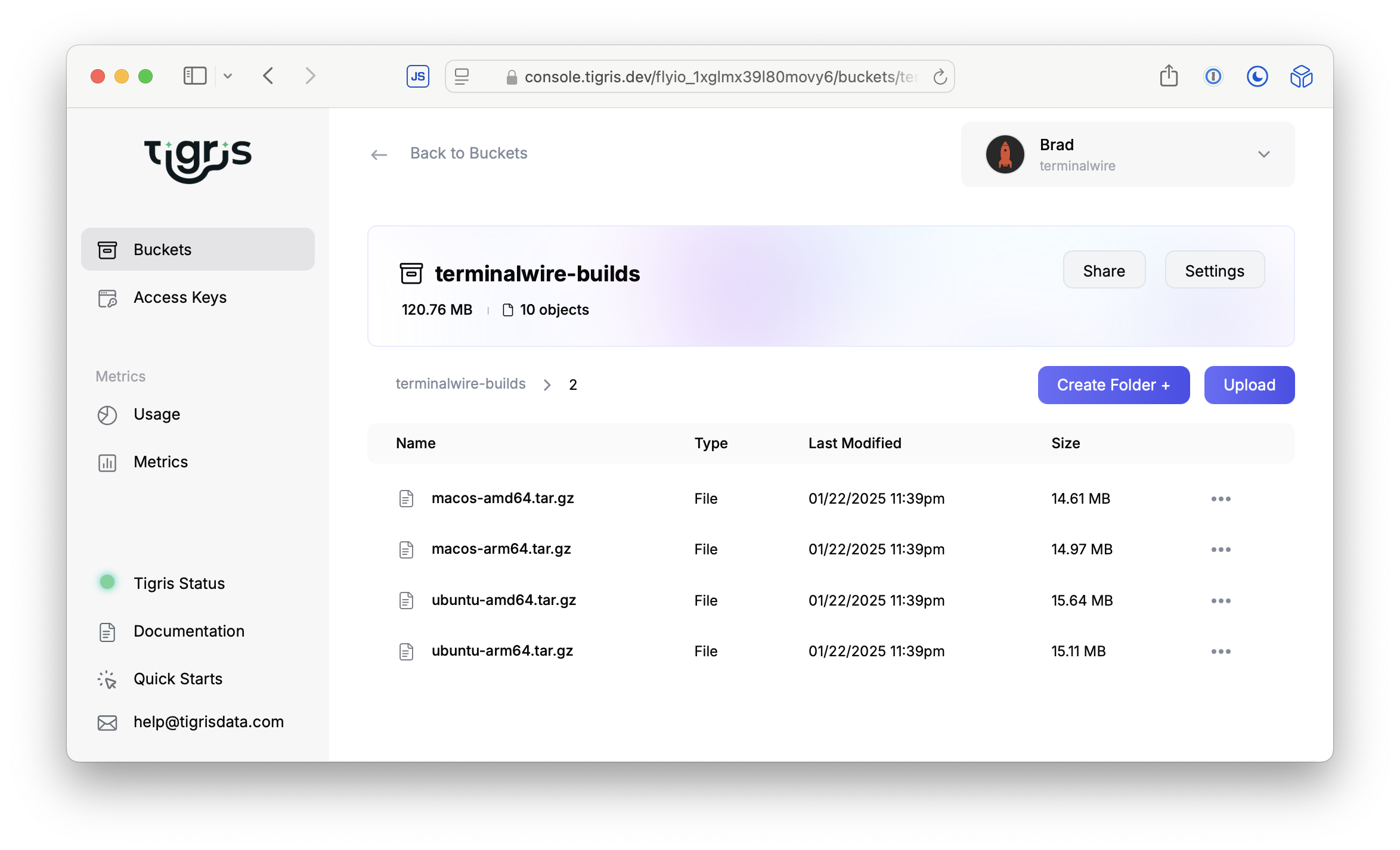Open the Settings panel for bucket

1214,271
